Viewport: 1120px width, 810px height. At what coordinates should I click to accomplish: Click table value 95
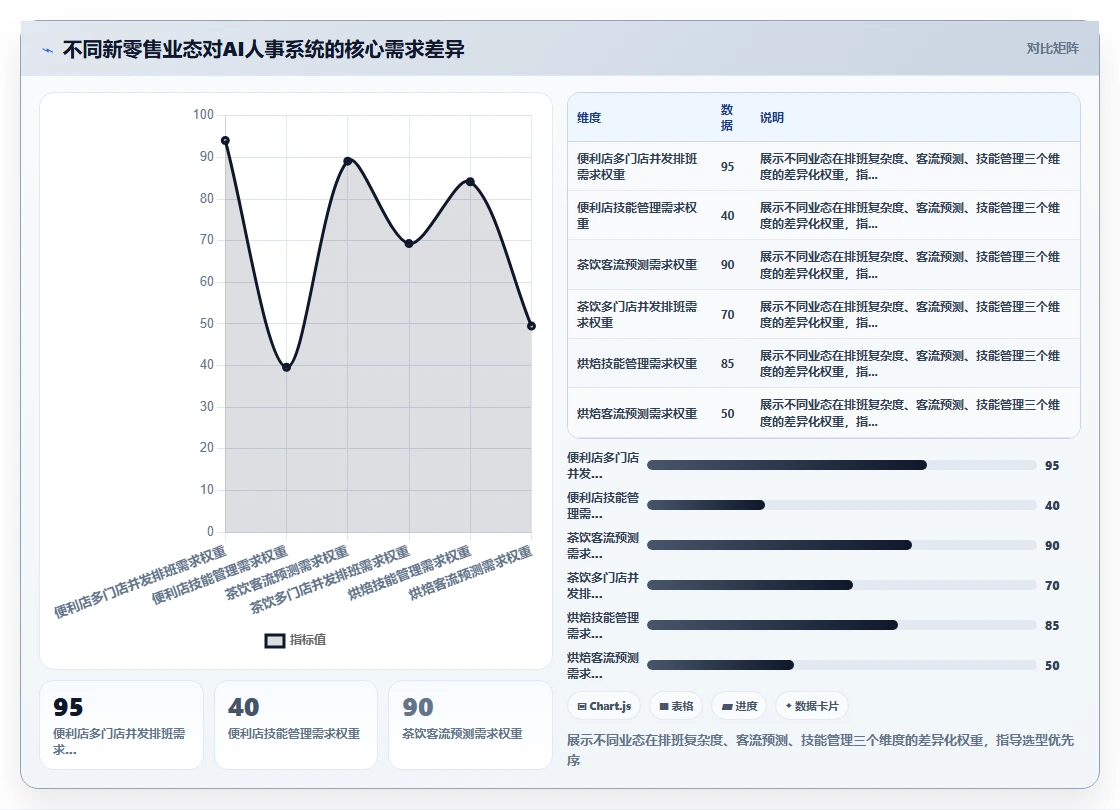click(727, 166)
